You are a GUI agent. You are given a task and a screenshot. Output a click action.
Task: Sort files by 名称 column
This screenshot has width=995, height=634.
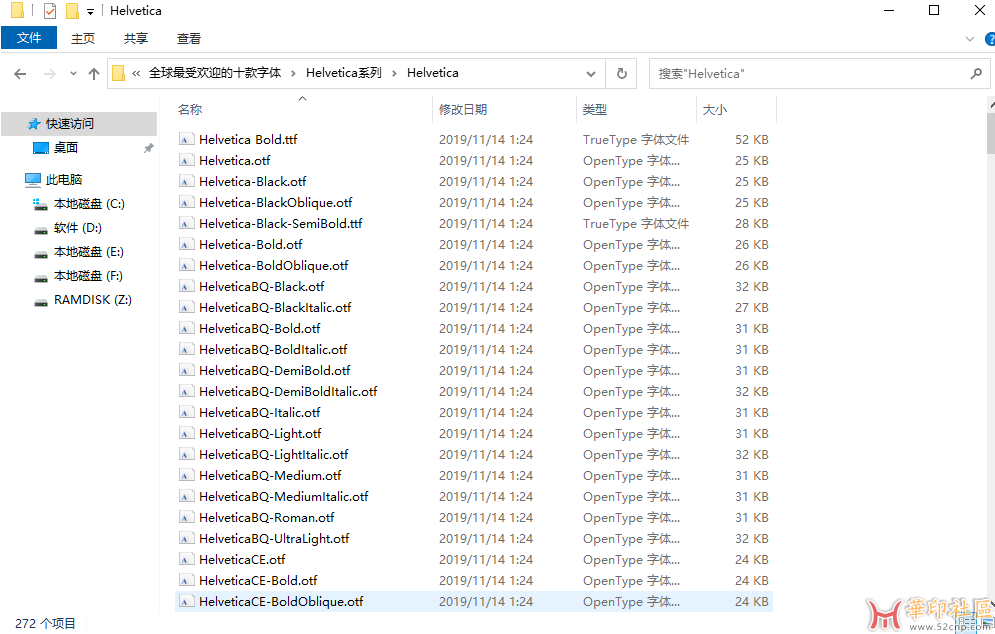point(190,109)
